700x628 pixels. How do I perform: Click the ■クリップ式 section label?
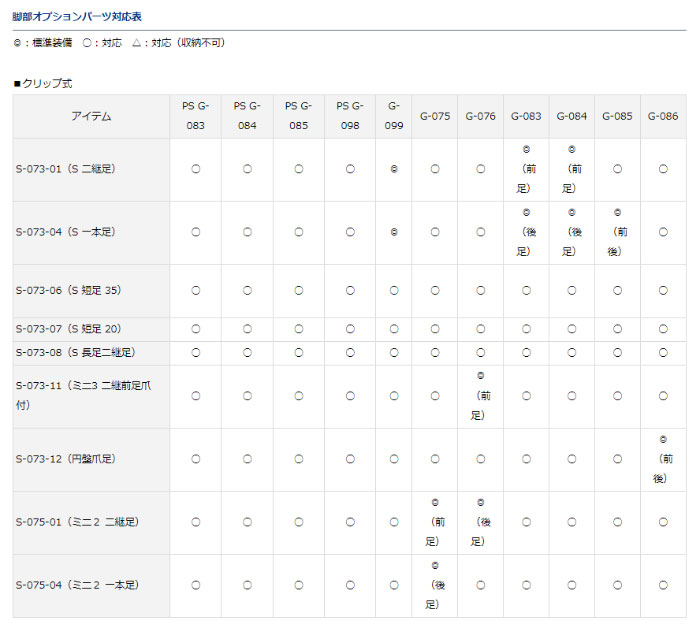coord(43,83)
